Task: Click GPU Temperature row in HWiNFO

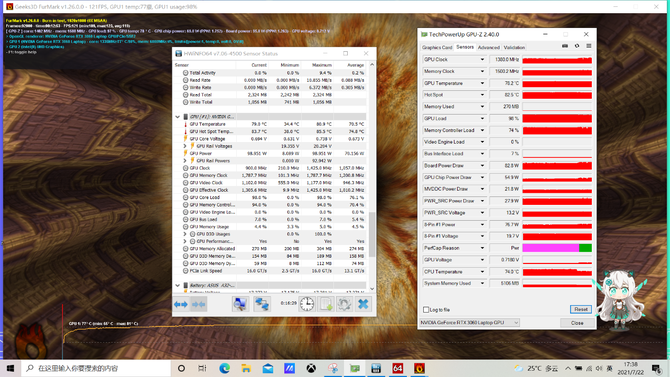Action: click(x=270, y=124)
